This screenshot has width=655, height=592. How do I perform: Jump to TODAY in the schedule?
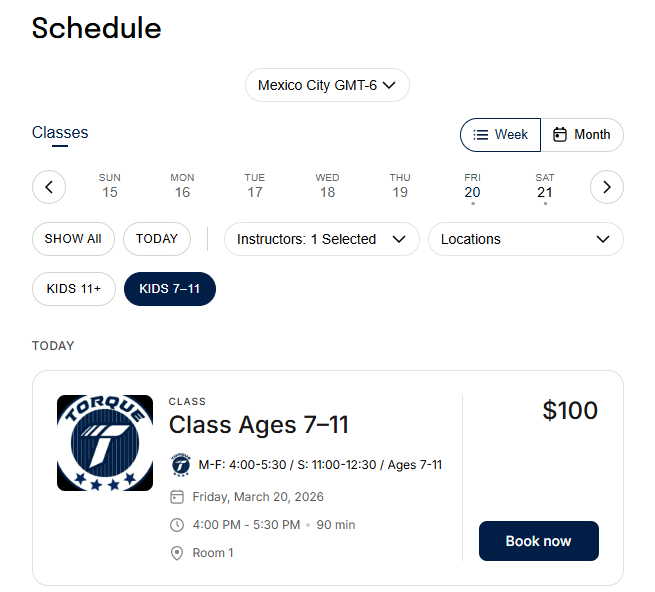[157, 239]
